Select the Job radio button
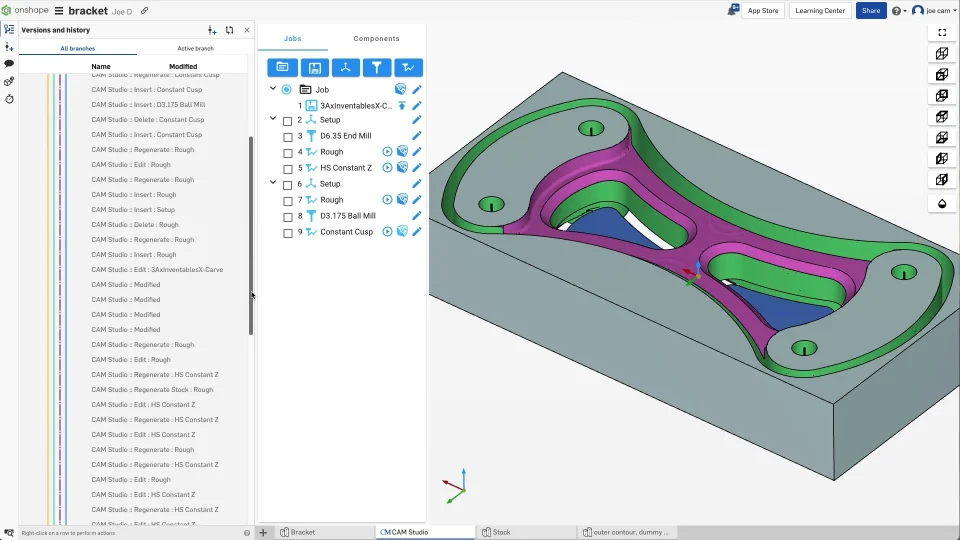The height and width of the screenshot is (540, 960). pos(286,90)
